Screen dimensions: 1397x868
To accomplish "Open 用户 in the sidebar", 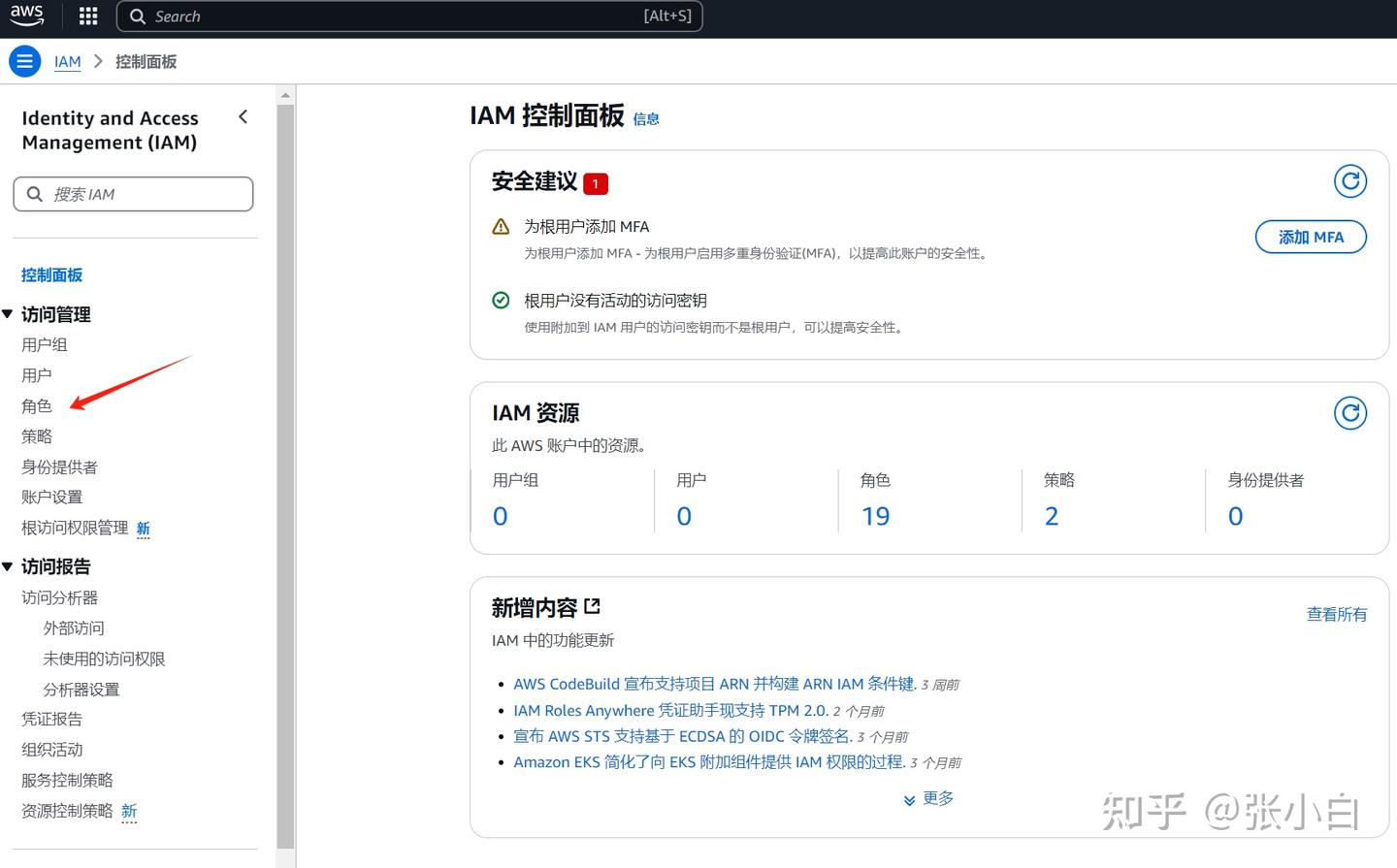I will tap(37, 375).
